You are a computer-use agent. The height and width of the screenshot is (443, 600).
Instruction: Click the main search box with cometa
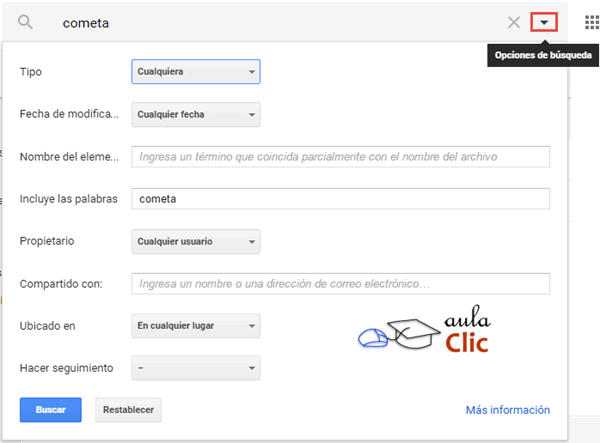(x=270, y=22)
